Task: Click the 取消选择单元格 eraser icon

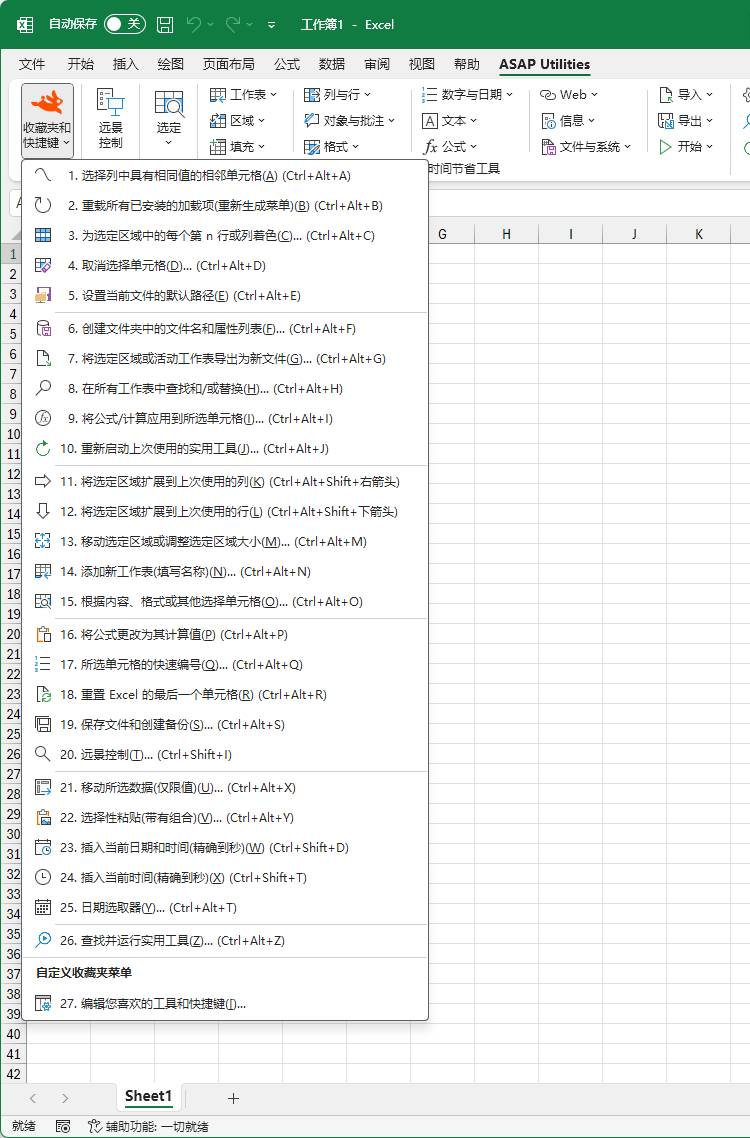Action: (44, 266)
